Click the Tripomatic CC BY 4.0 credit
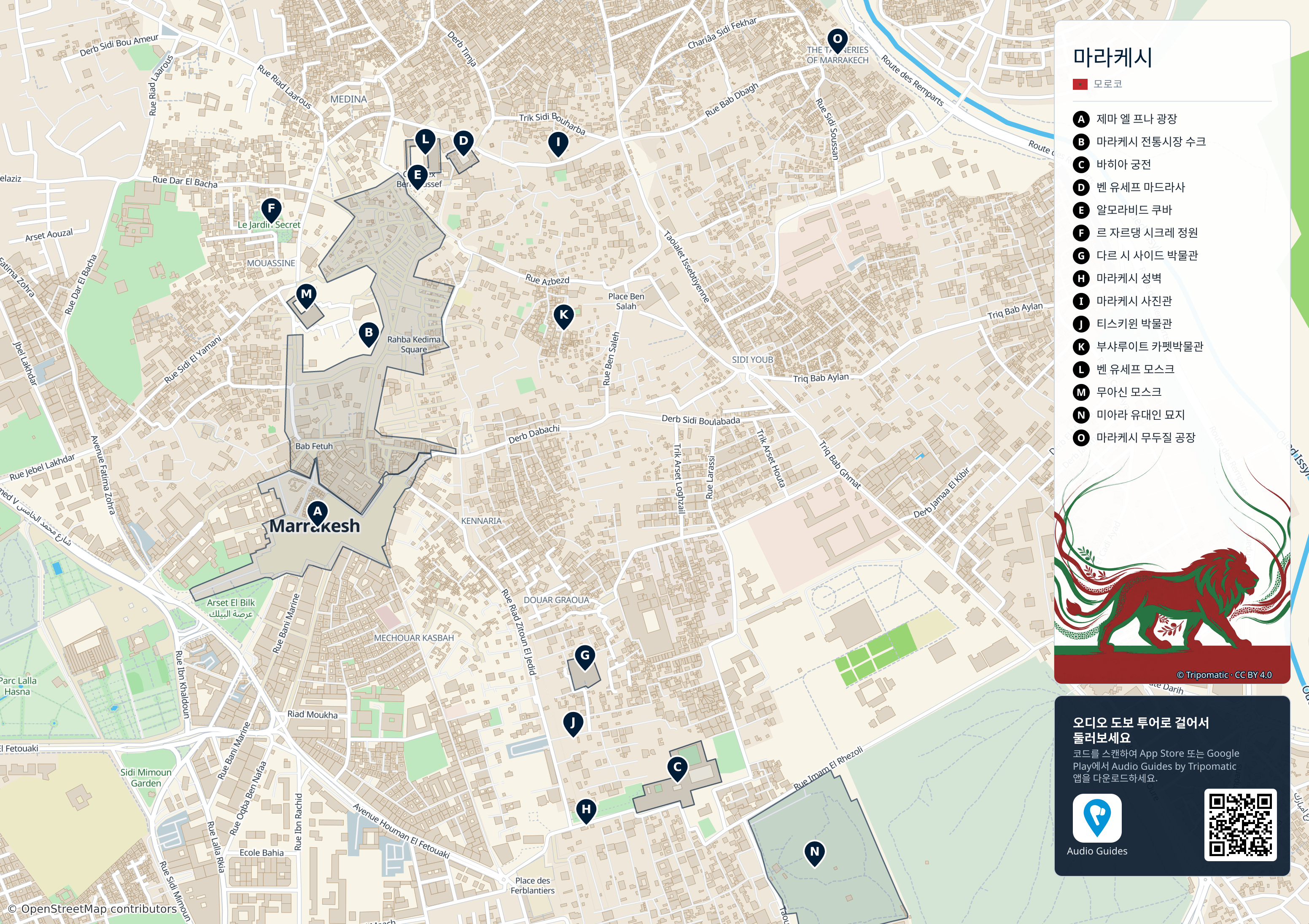The width and height of the screenshot is (1309, 924). [1224, 675]
